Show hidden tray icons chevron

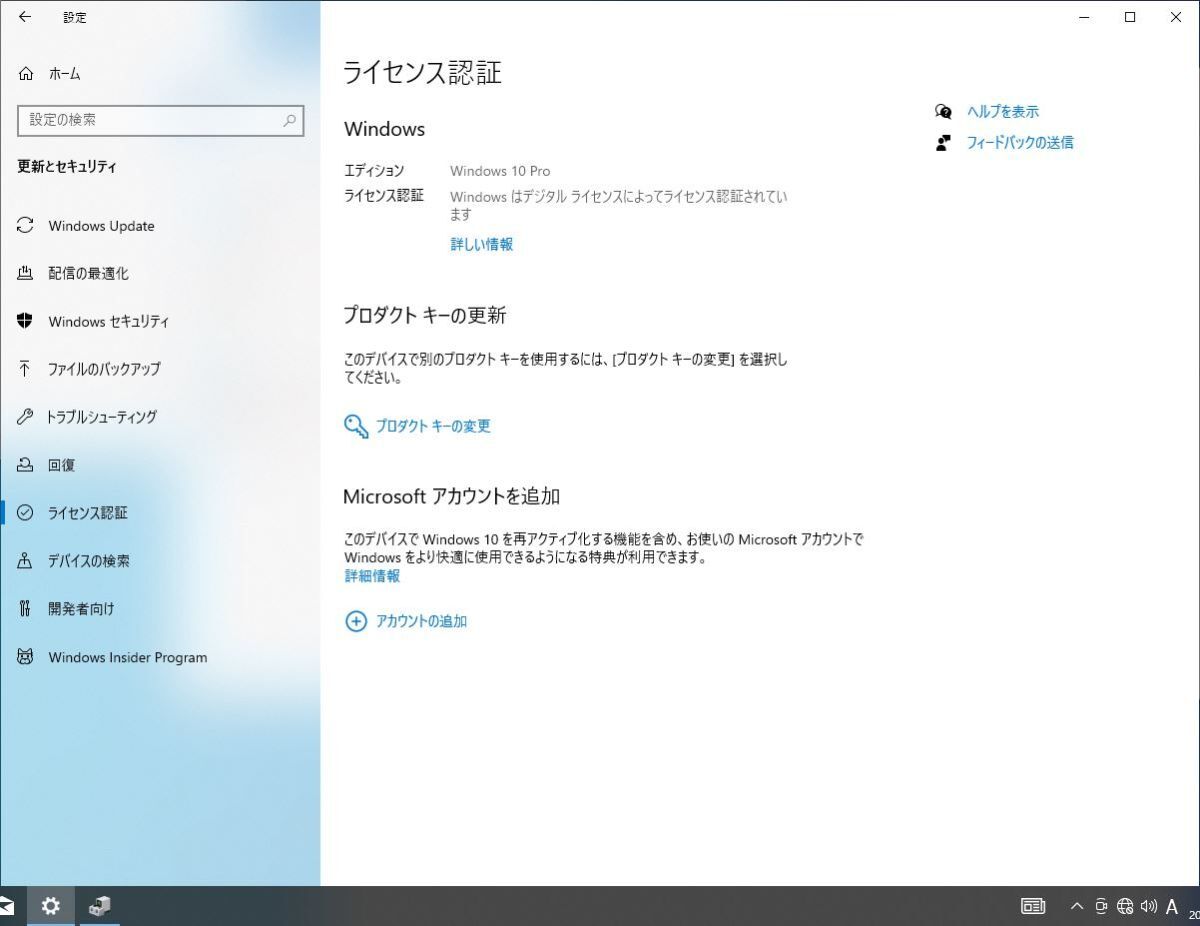pyautogui.click(x=1077, y=906)
